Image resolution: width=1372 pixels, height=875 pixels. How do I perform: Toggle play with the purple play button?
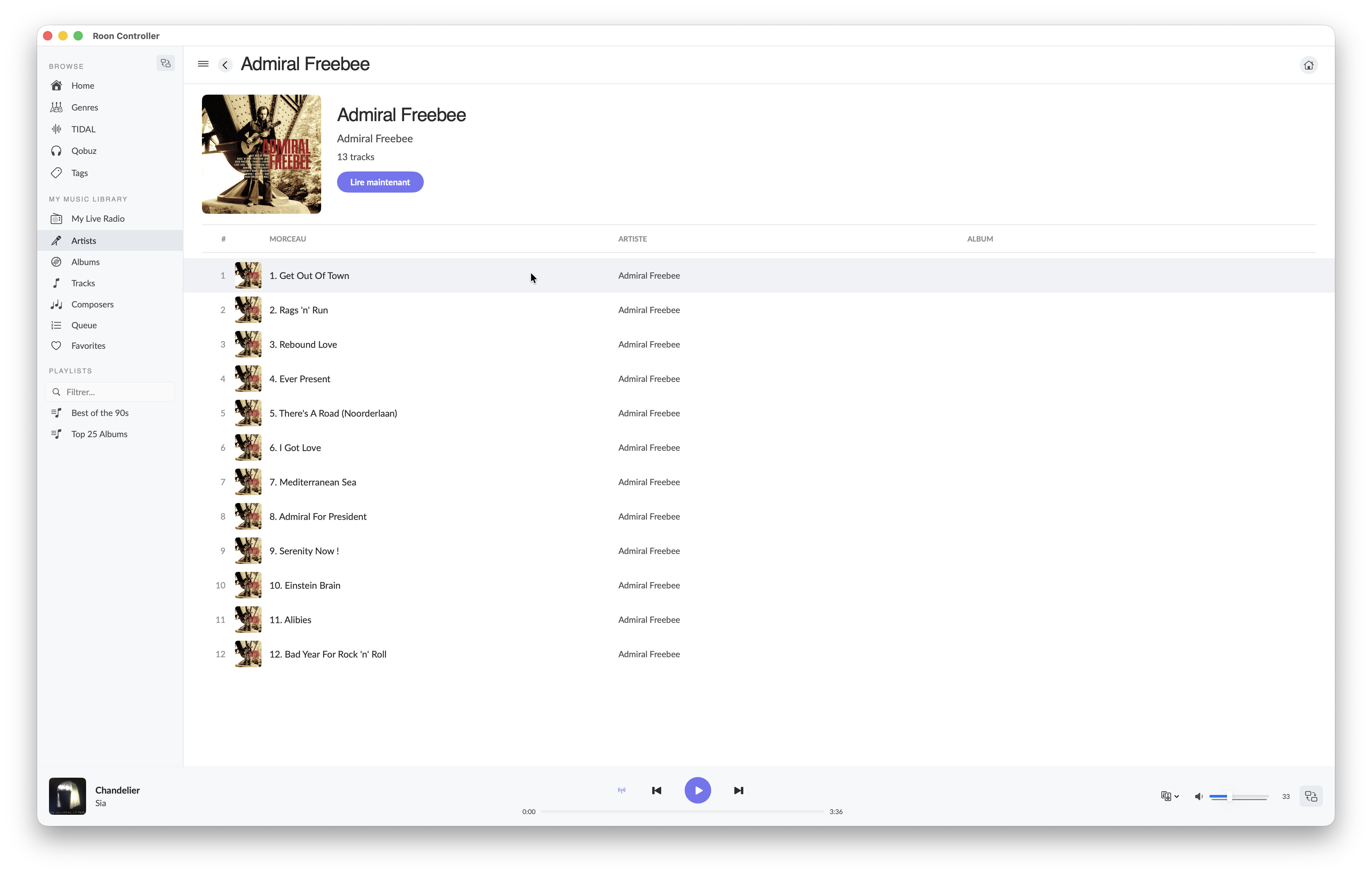[x=697, y=790]
